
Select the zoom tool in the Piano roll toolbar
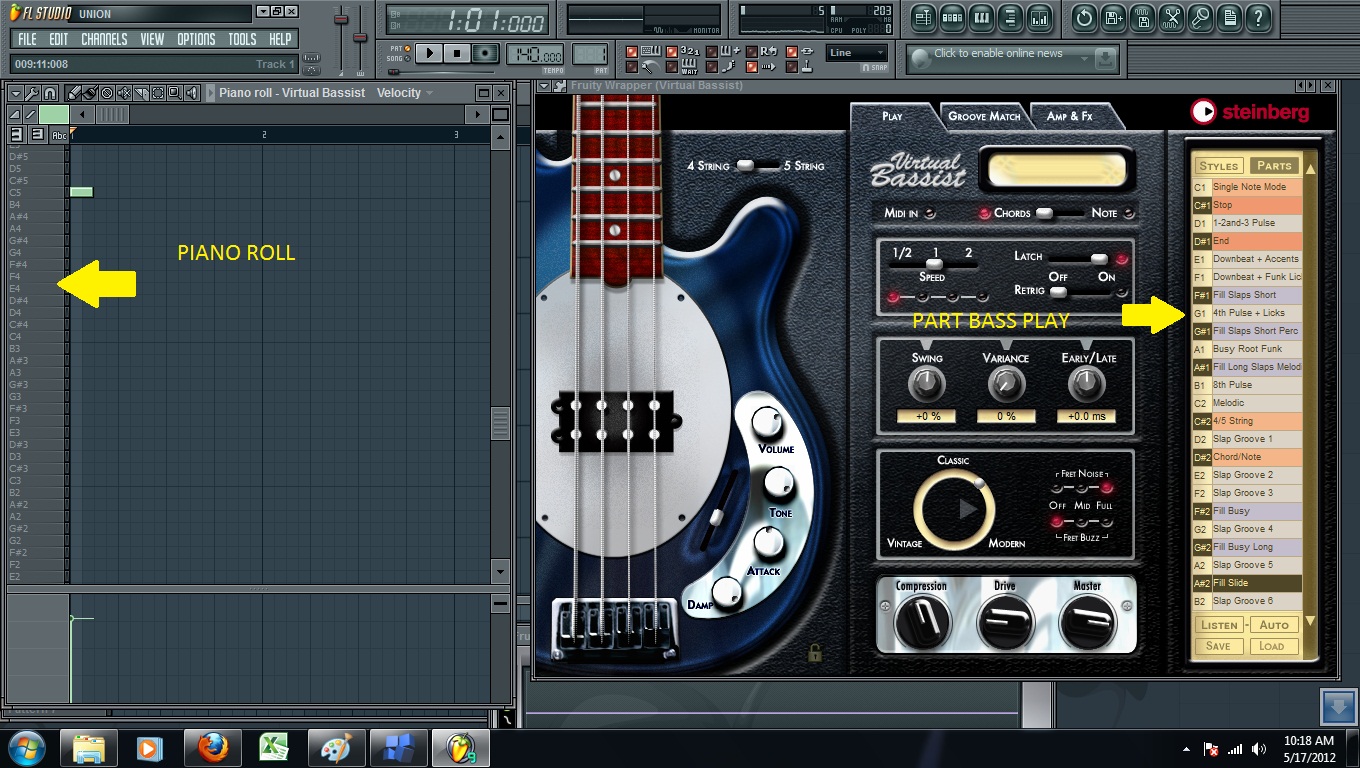tap(176, 92)
